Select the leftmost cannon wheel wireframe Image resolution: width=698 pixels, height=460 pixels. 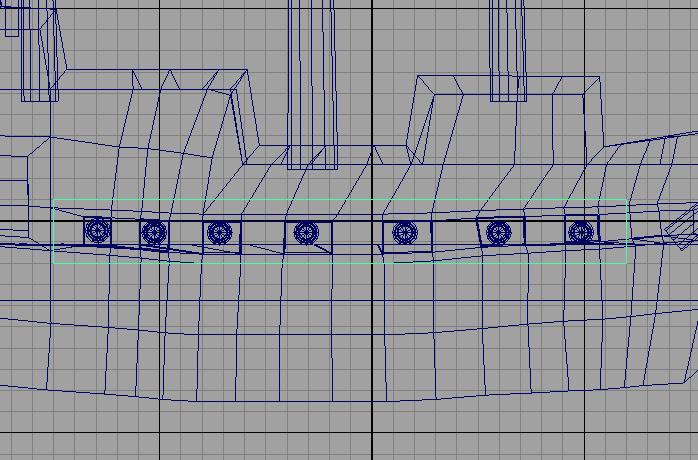point(97,230)
